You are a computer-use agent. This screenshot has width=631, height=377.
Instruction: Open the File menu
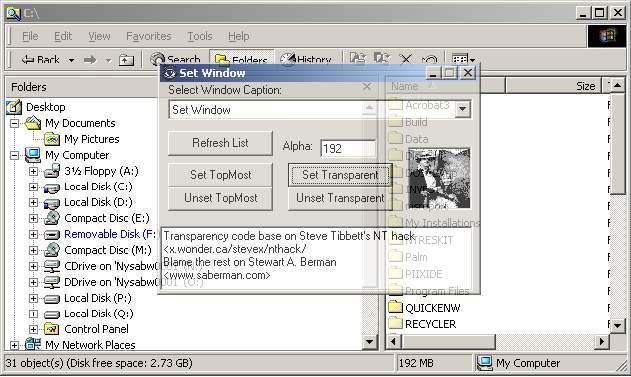(x=30, y=36)
